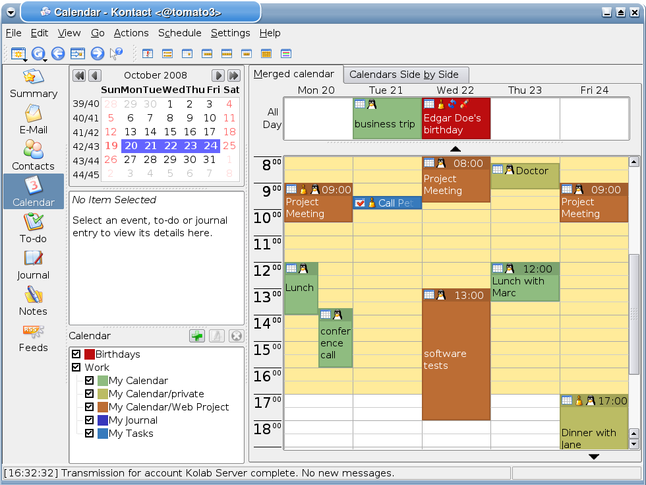Go back with the left arrow icon
Viewport: 646px width, 485px height.
[58, 53]
